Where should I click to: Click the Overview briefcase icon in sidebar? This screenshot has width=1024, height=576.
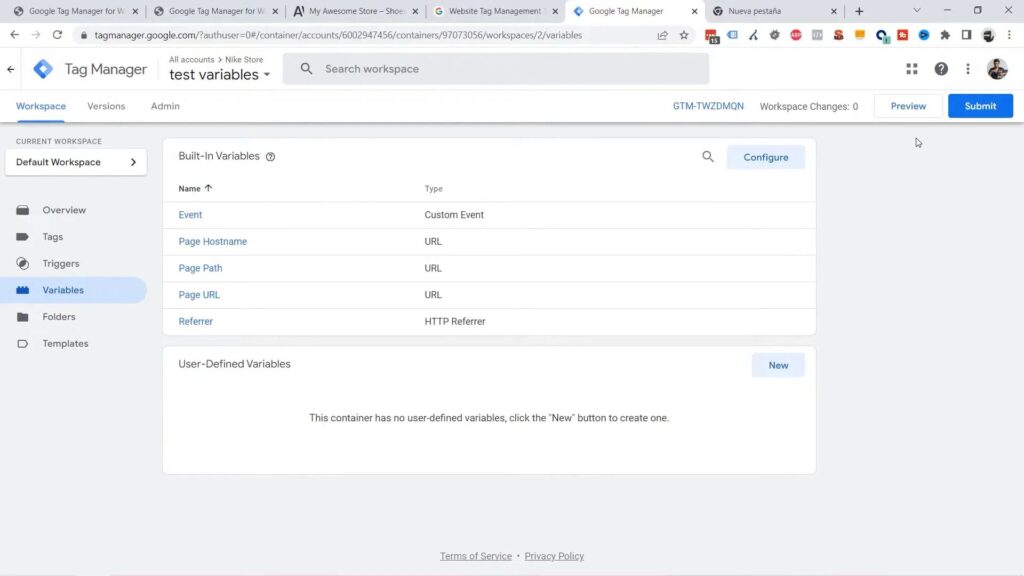(x=23, y=210)
